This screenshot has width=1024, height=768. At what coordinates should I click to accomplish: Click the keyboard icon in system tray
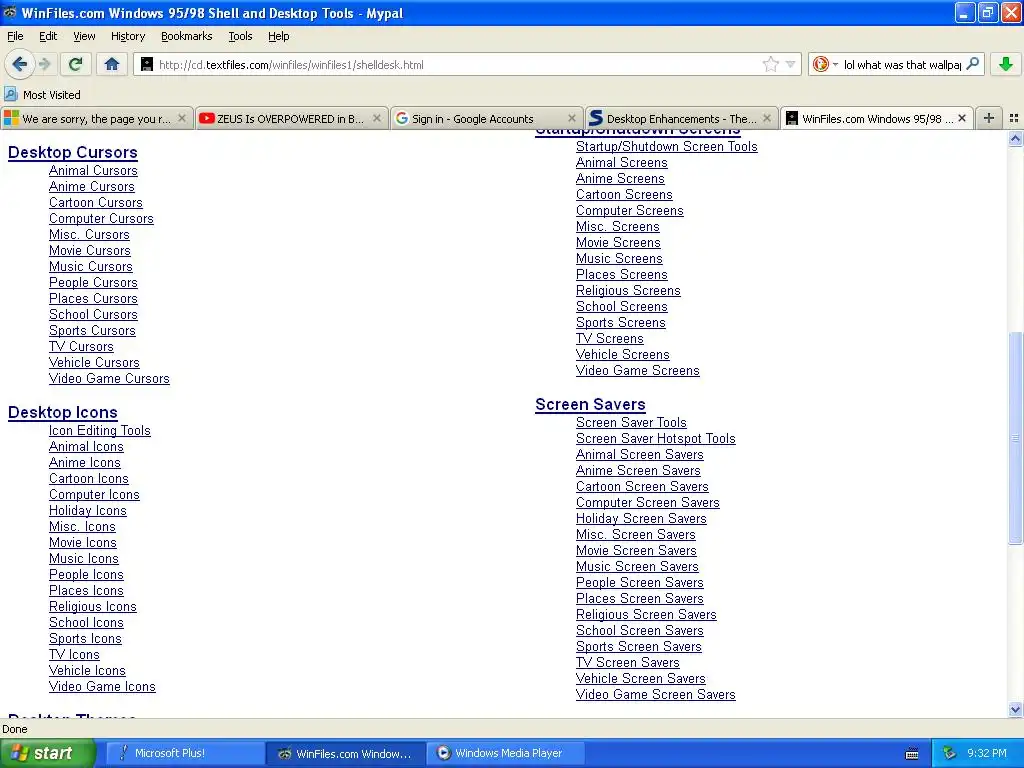pyautogui.click(x=912, y=754)
